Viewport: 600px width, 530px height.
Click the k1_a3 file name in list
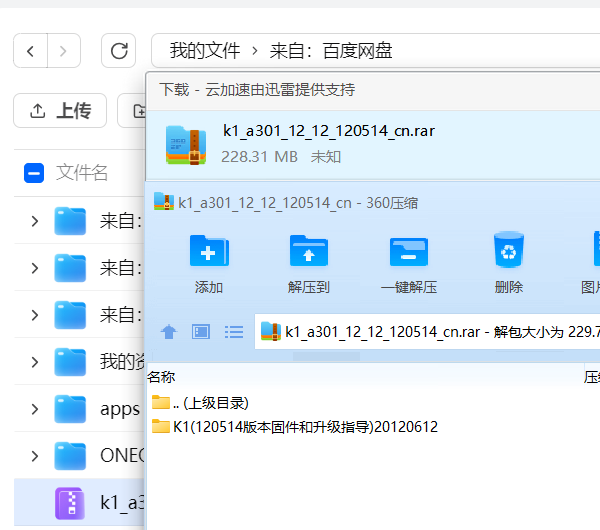point(122,502)
